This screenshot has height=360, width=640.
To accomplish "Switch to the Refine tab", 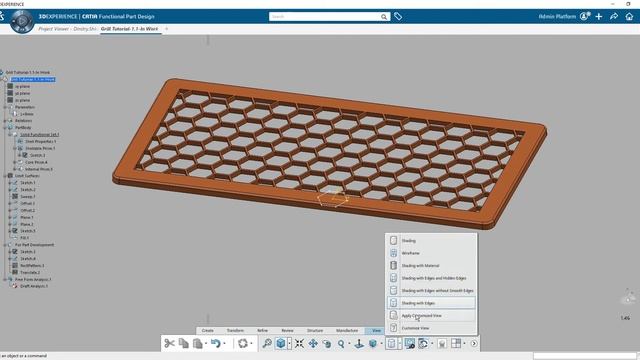I will [x=262, y=330].
